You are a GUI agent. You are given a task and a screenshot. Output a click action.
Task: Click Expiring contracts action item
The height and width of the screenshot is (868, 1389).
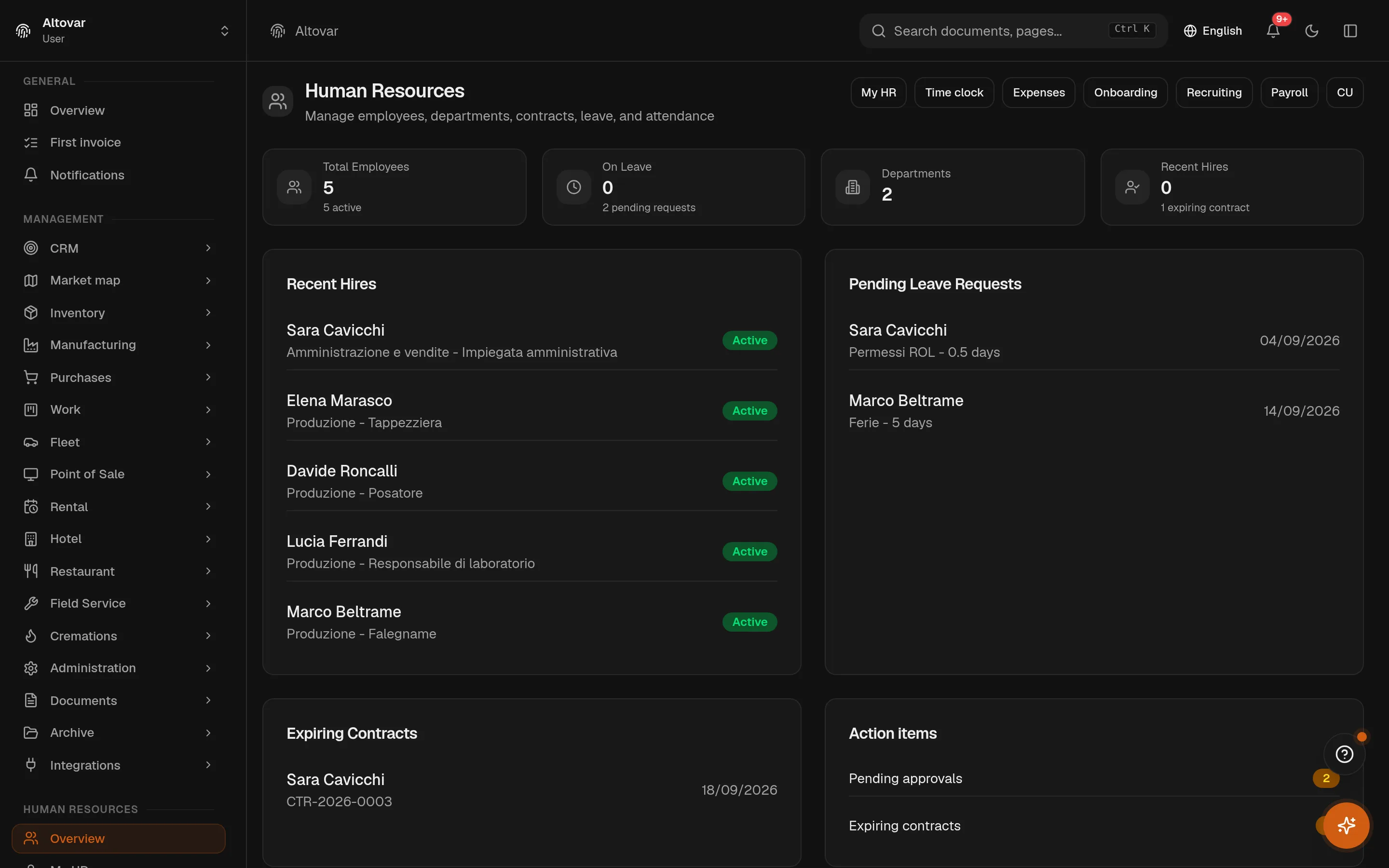coord(1094,826)
